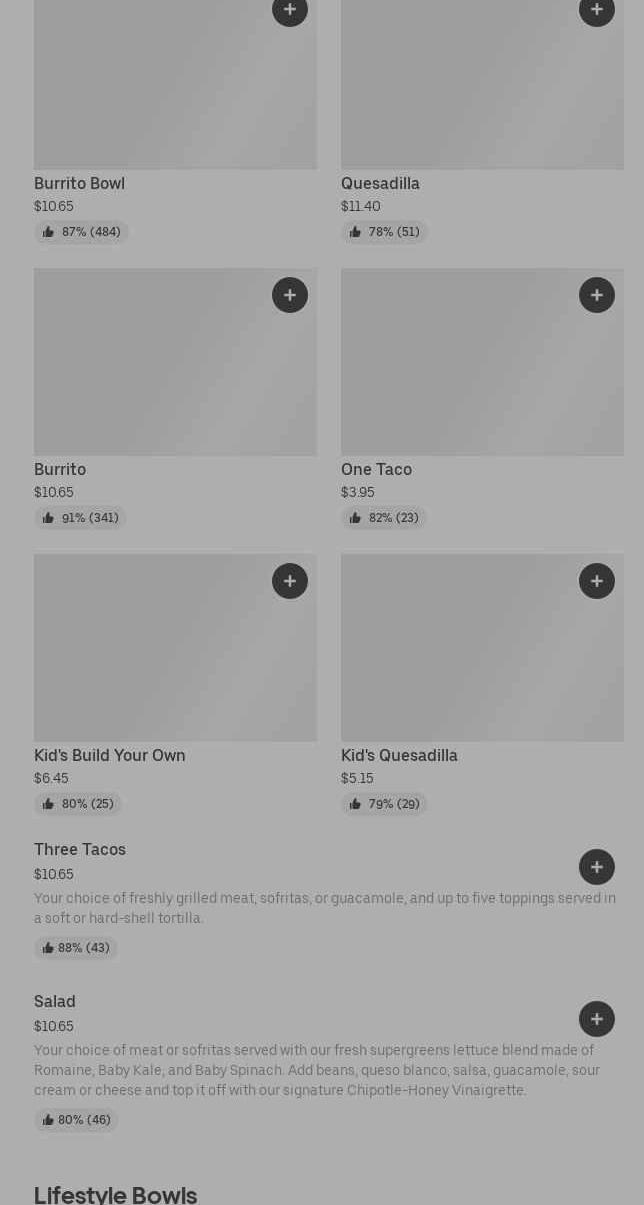Add Burrito with the plus icon
The height and width of the screenshot is (1205, 644).
[290, 295]
